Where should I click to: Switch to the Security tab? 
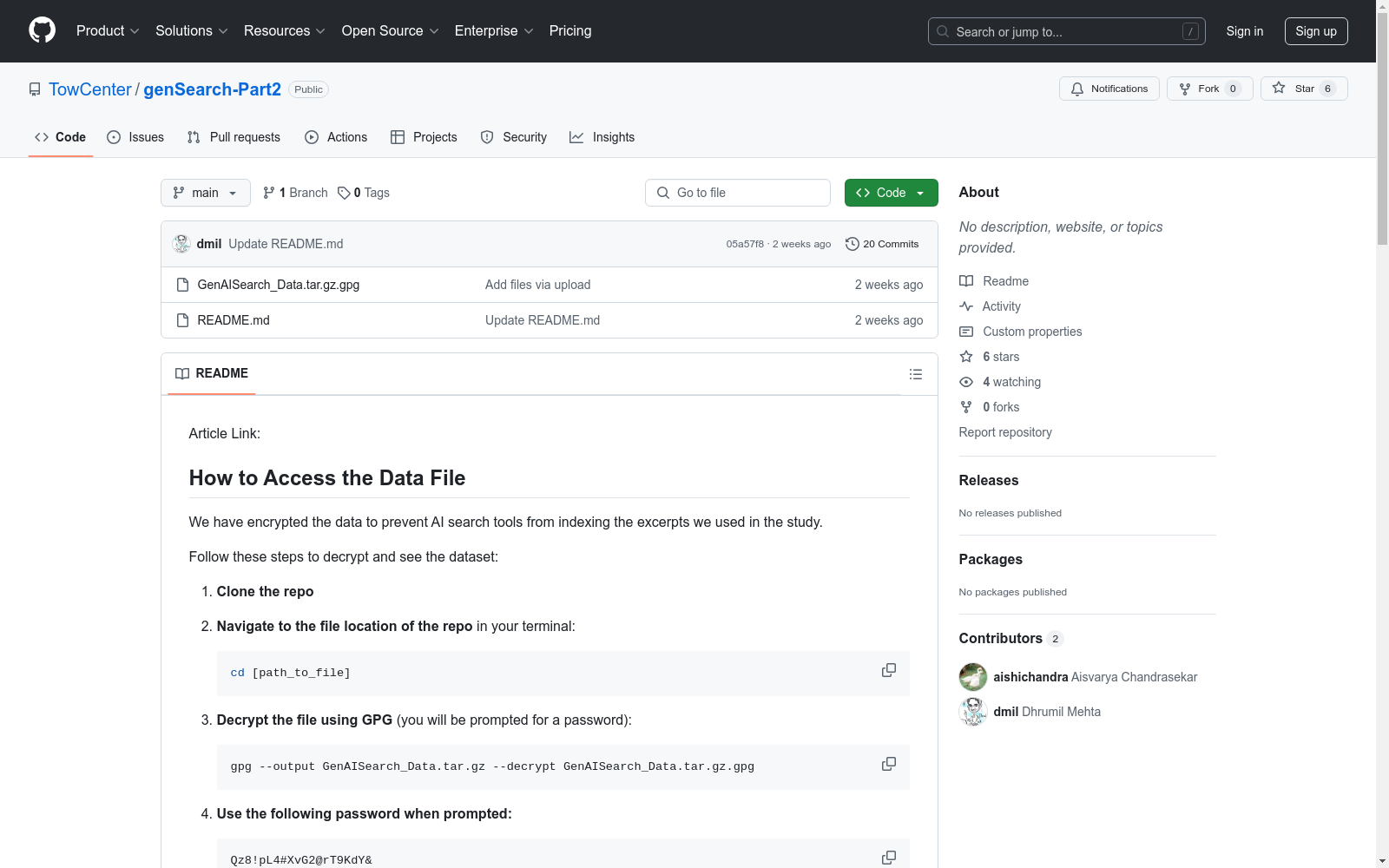point(514,137)
